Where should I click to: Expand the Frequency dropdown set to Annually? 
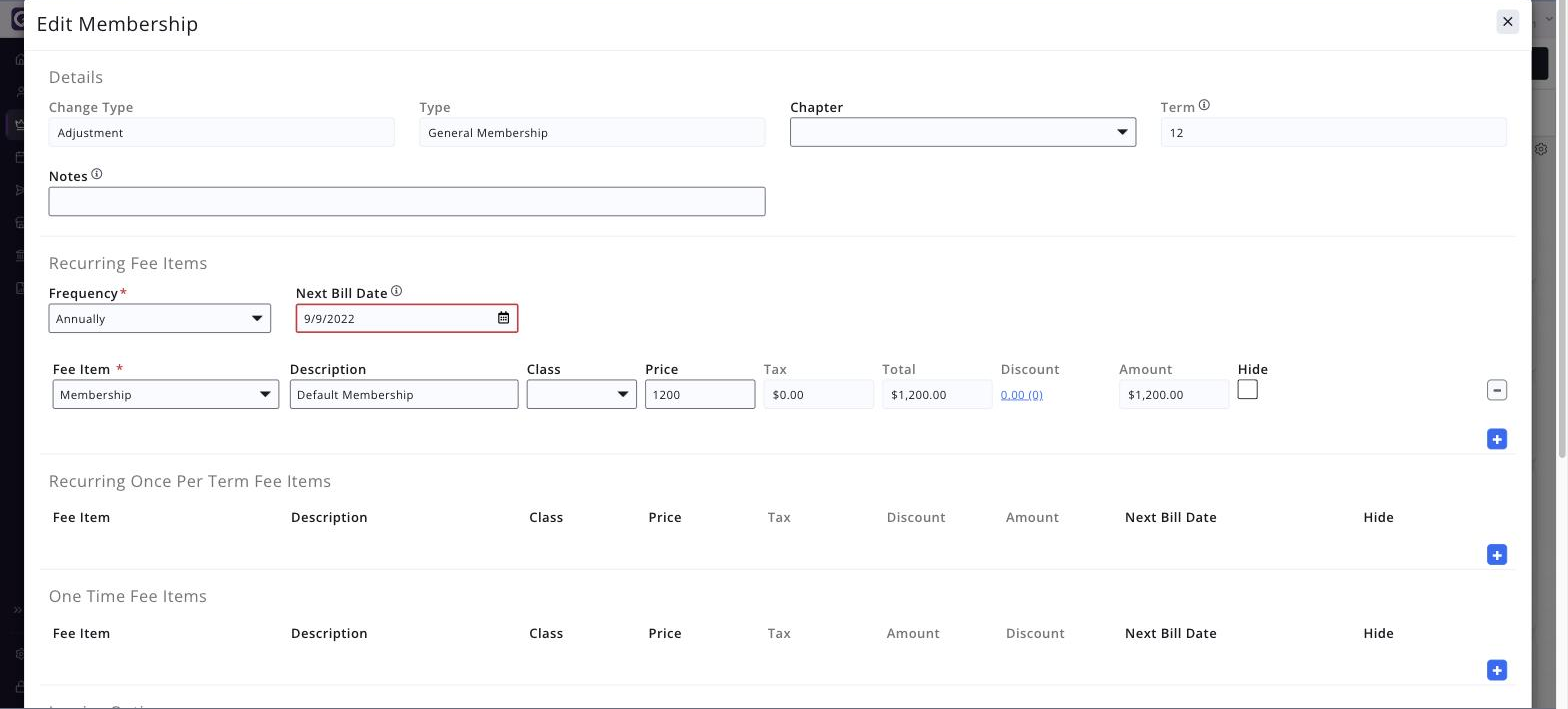pyautogui.click(x=160, y=318)
